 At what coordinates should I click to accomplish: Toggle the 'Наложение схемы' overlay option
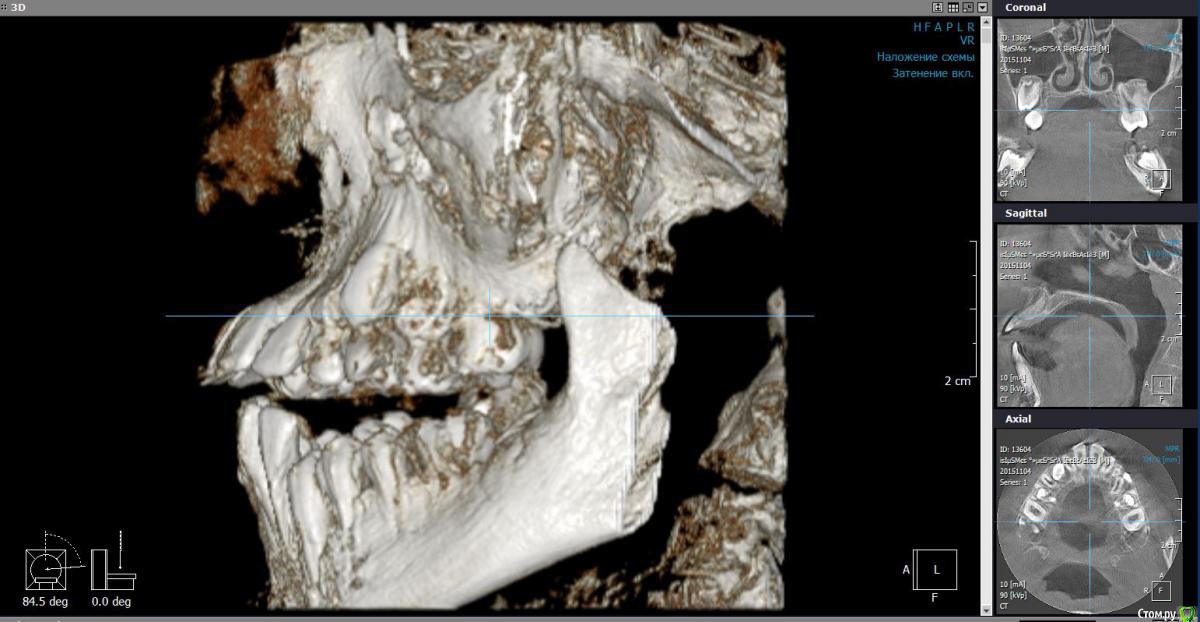tap(925, 57)
